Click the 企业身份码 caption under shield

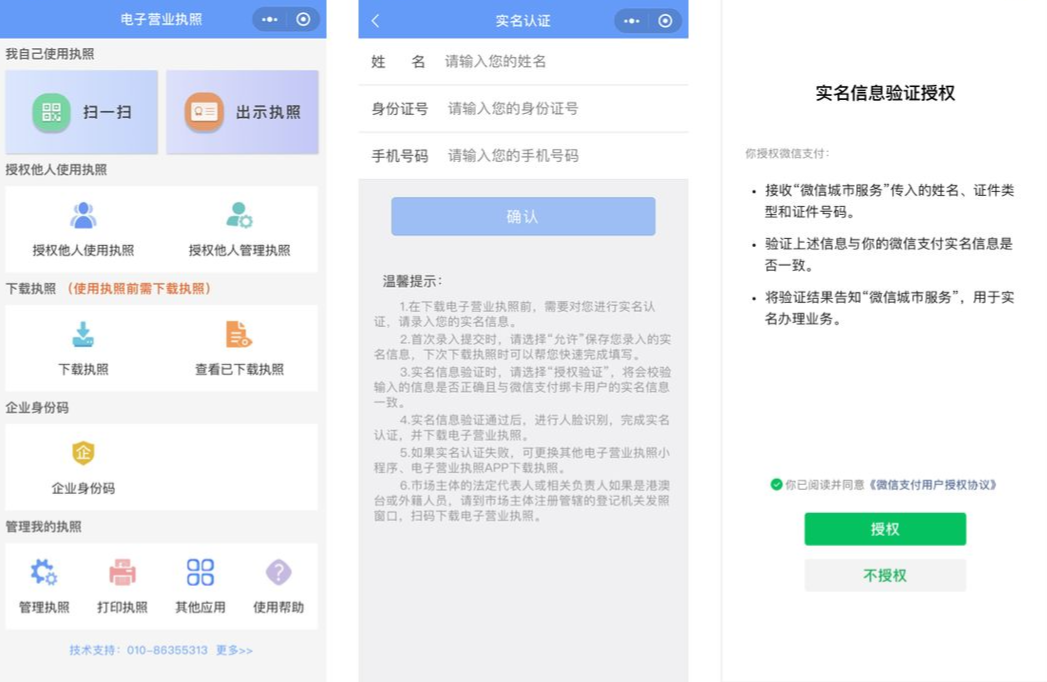(x=83, y=488)
